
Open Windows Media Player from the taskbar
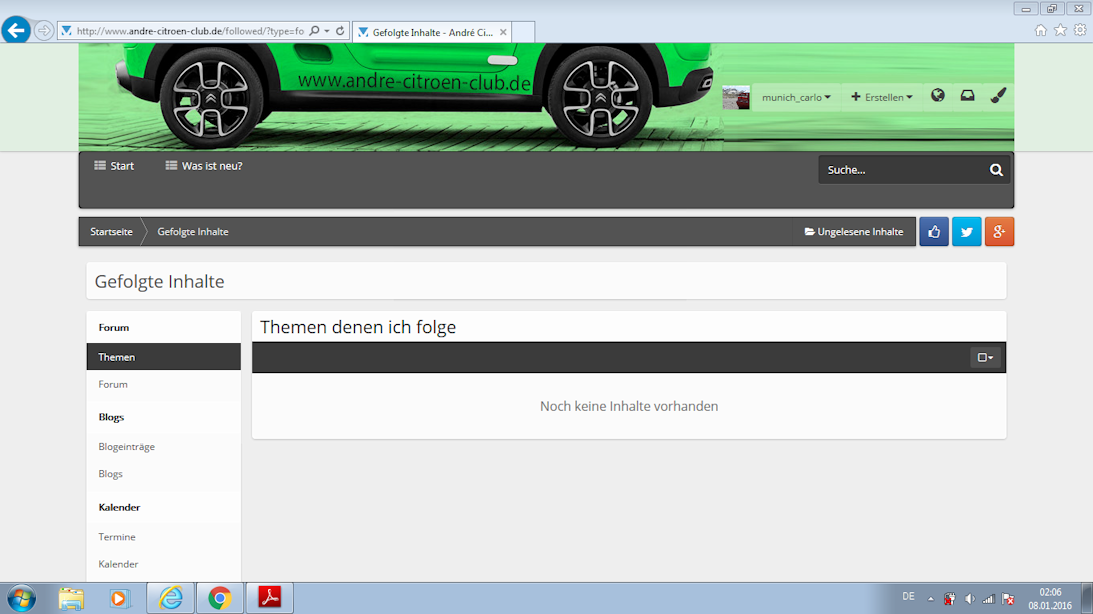pos(119,599)
